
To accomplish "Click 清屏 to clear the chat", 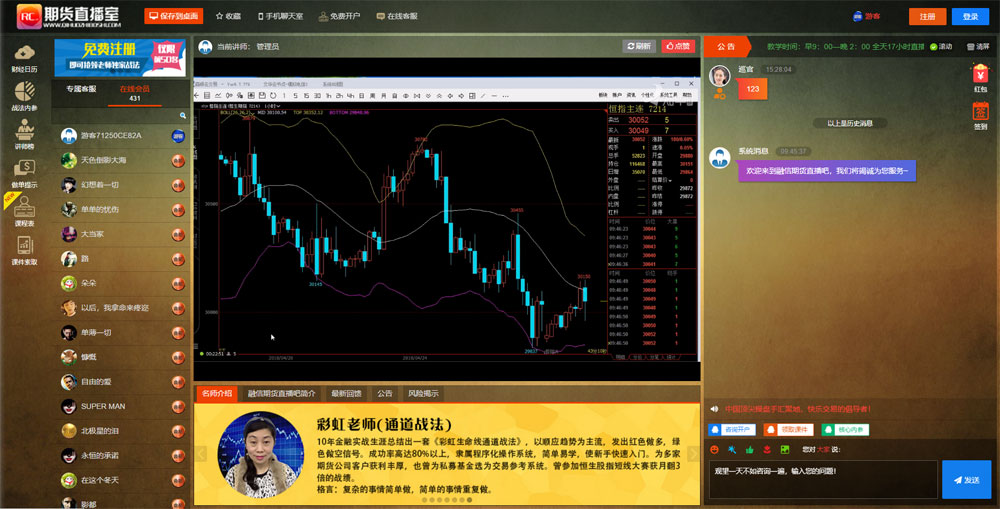I will tap(975, 47).
